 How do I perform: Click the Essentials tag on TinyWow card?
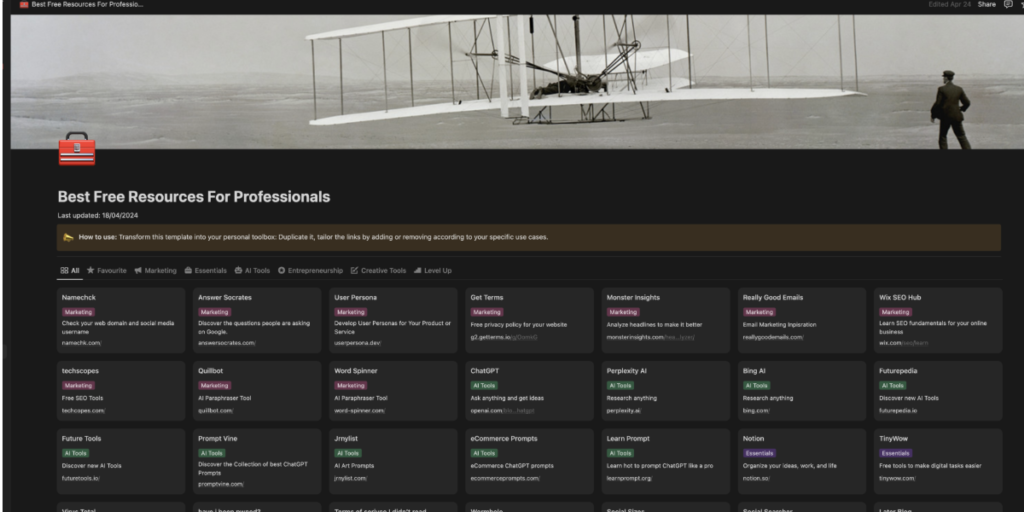[895, 453]
